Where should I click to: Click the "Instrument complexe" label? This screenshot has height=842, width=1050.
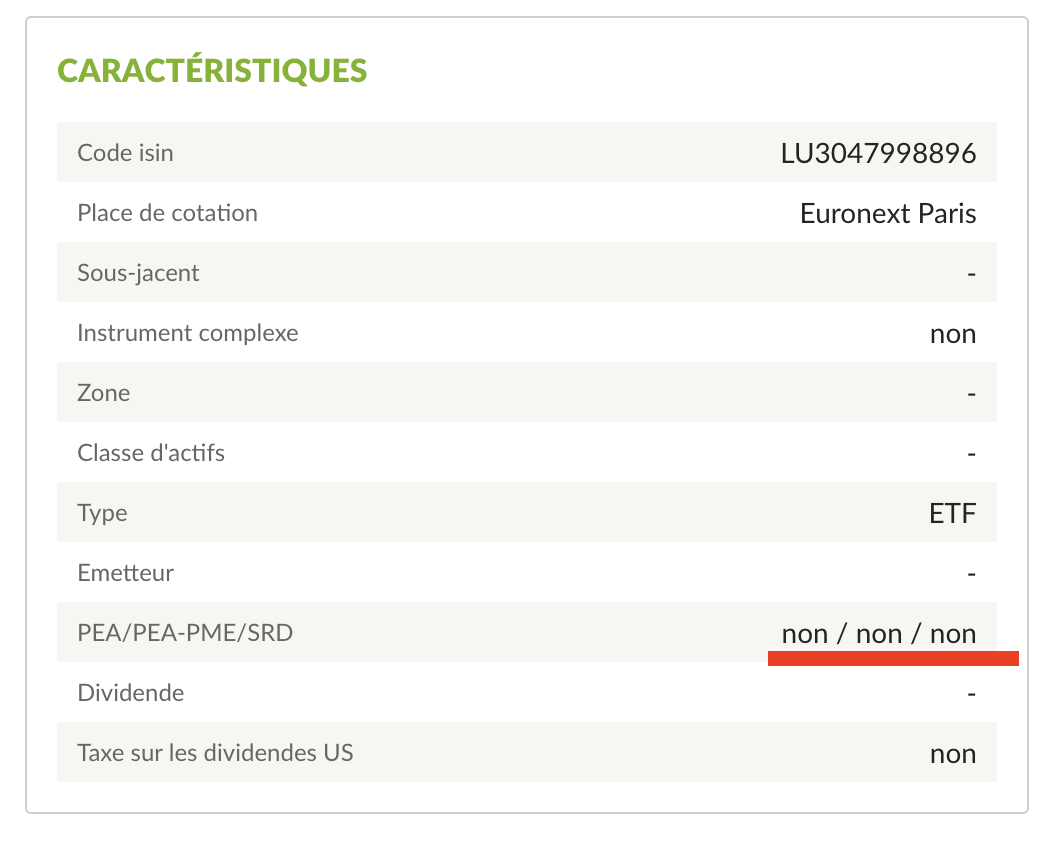pos(187,333)
